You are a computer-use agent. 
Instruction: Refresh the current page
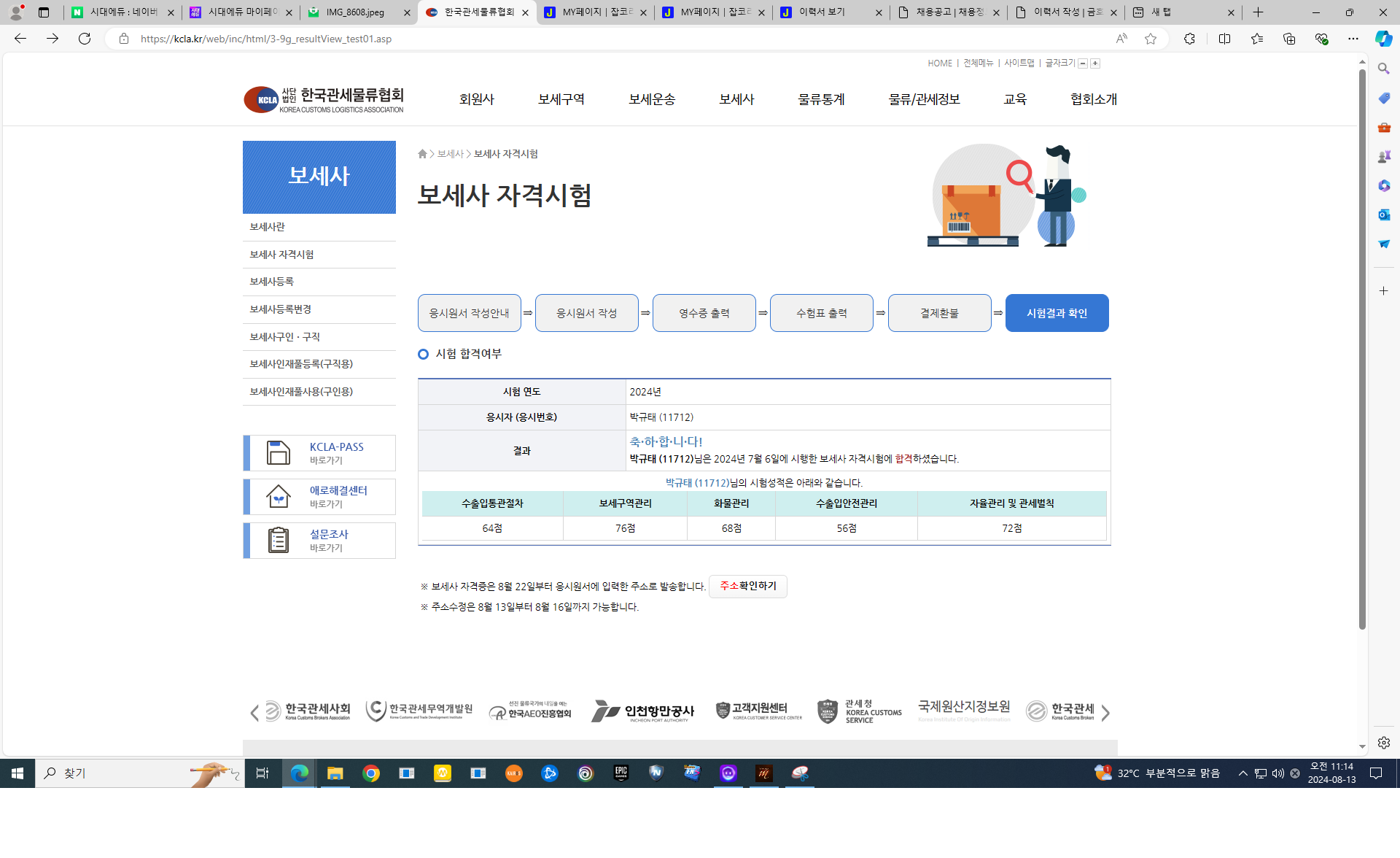(85, 39)
